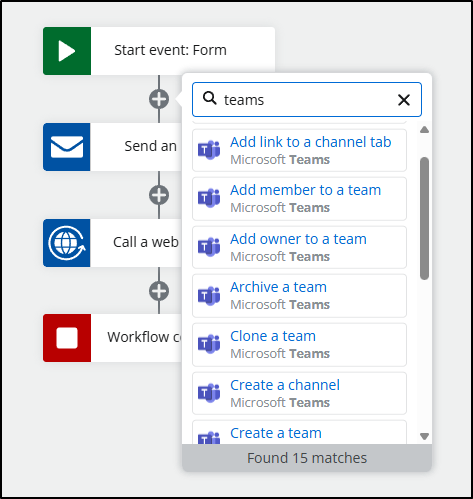Click the green Start event play icon

[x=67, y=51]
